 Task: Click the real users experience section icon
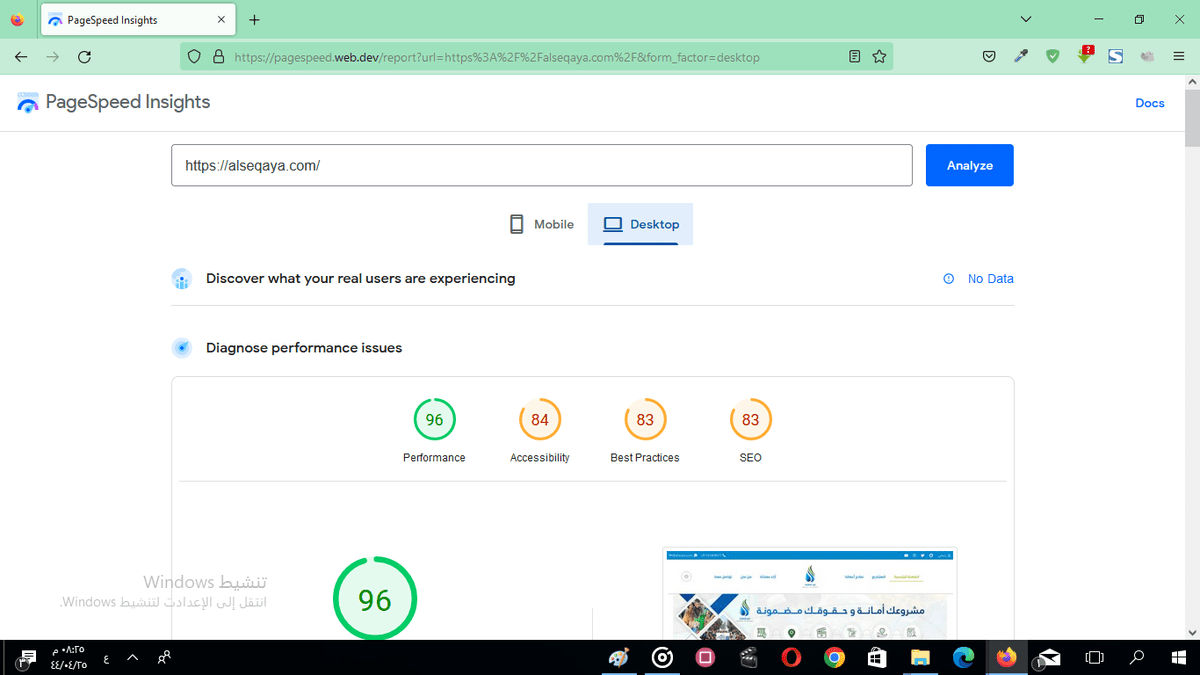coord(181,279)
